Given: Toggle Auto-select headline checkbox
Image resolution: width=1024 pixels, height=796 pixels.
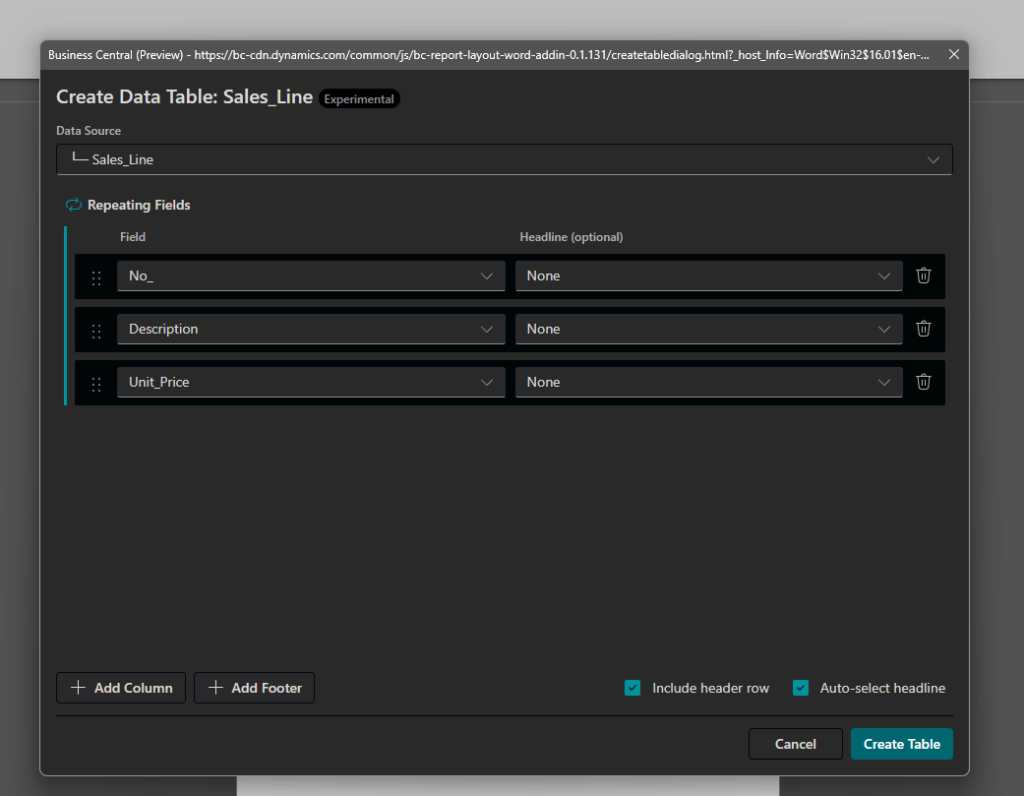Looking at the screenshot, I should 801,688.
